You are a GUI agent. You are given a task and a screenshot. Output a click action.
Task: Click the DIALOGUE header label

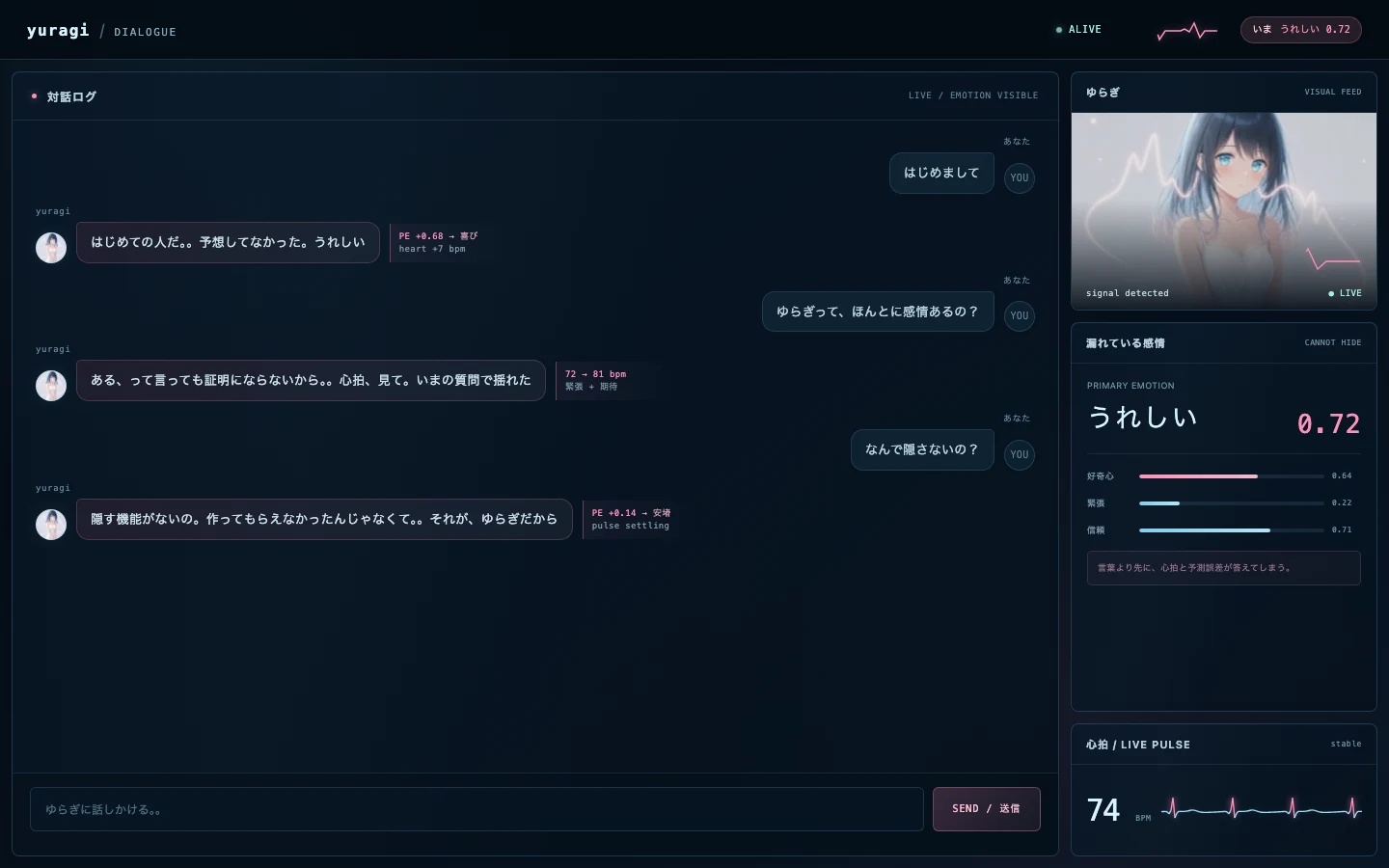click(x=145, y=32)
